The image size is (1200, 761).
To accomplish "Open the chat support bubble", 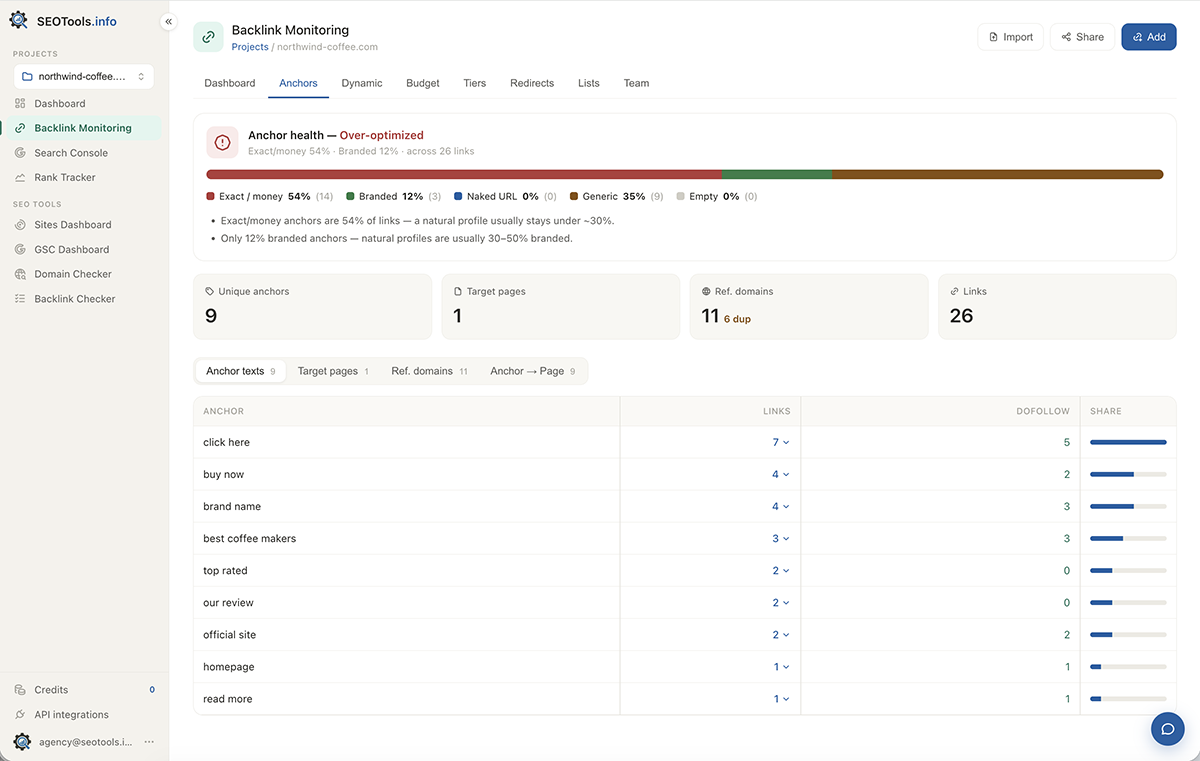I will (x=1167, y=729).
